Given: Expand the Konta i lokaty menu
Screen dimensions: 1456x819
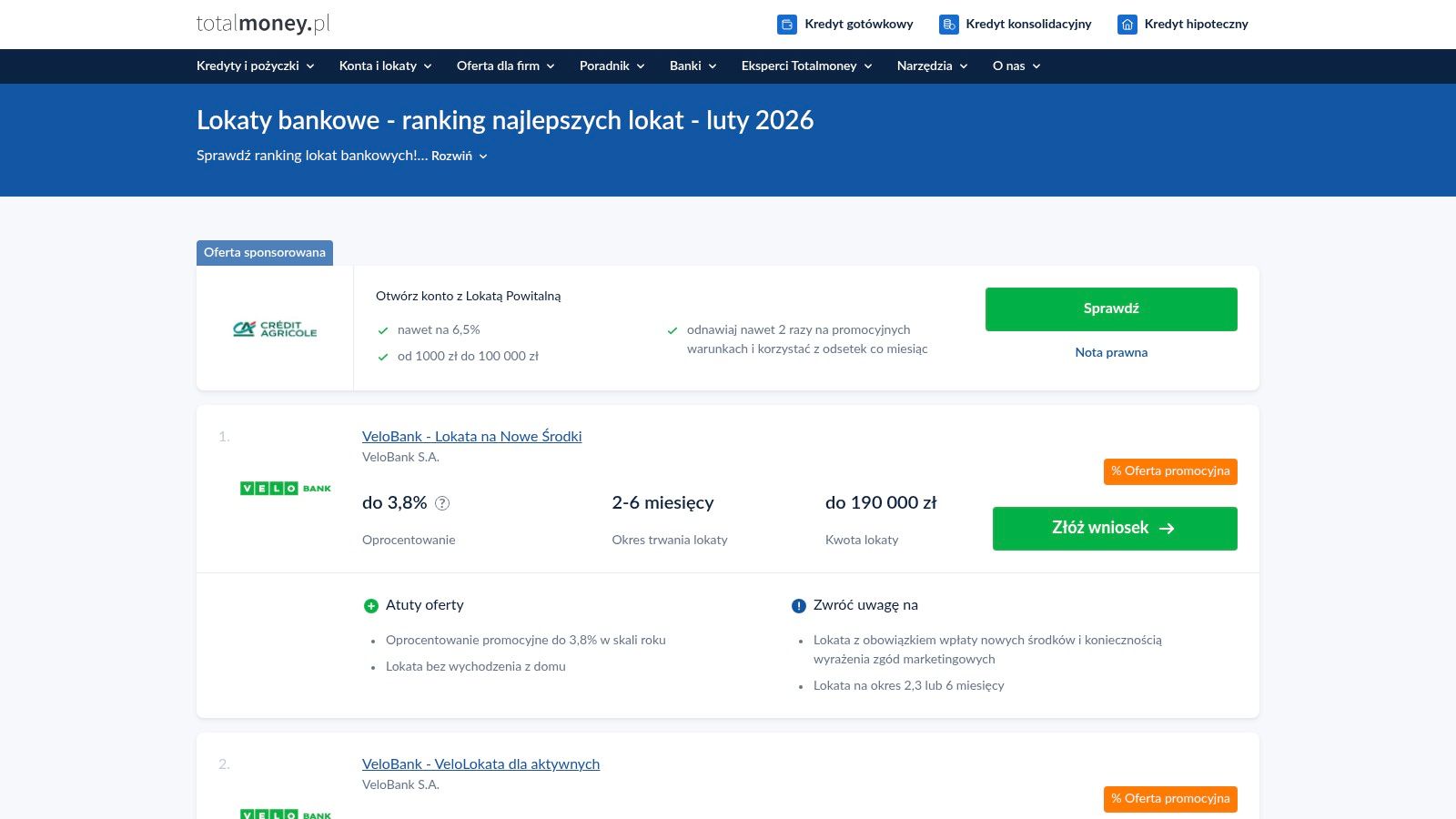Looking at the screenshot, I should point(386,66).
